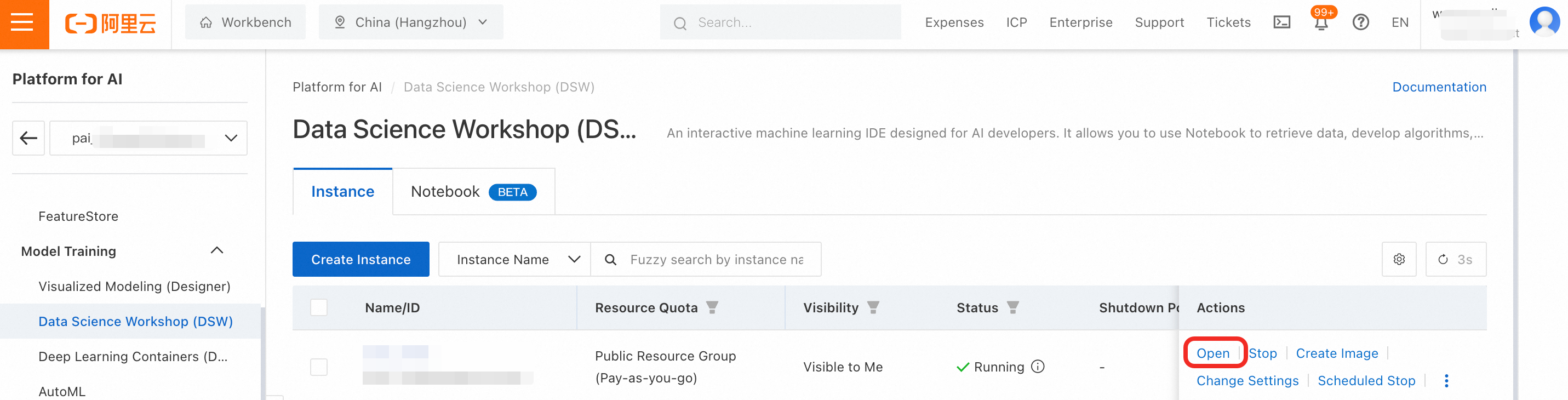This screenshot has width=1568, height=400.
Task: Collapse the Model Training section
Action: click(217, 251)
